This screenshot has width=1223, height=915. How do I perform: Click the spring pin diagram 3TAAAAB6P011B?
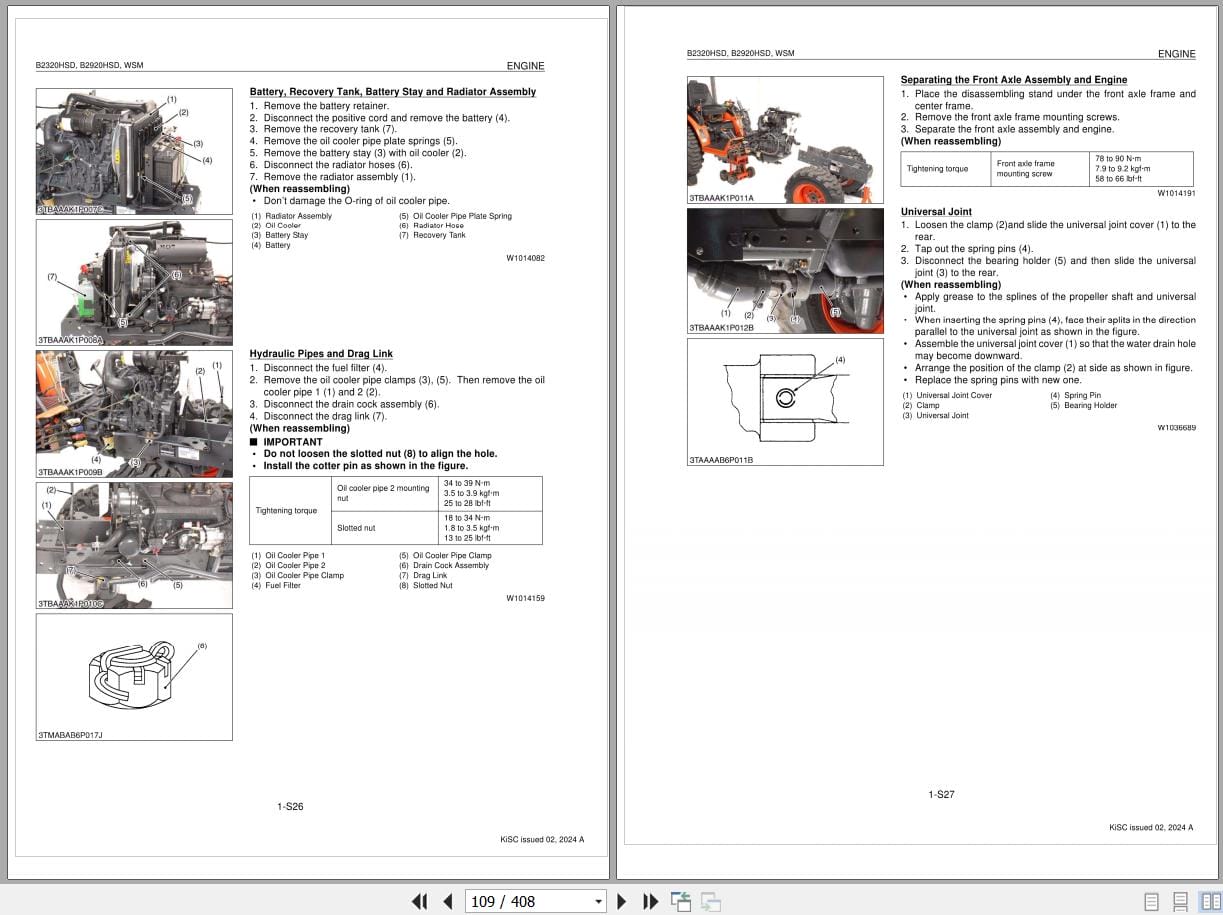785,402
